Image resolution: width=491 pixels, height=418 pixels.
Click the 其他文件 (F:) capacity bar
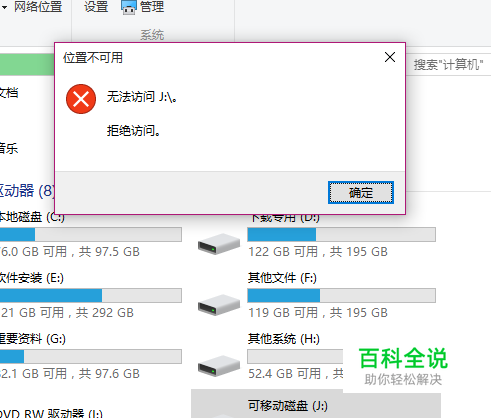pyautogui.click(x=341, y=296)
